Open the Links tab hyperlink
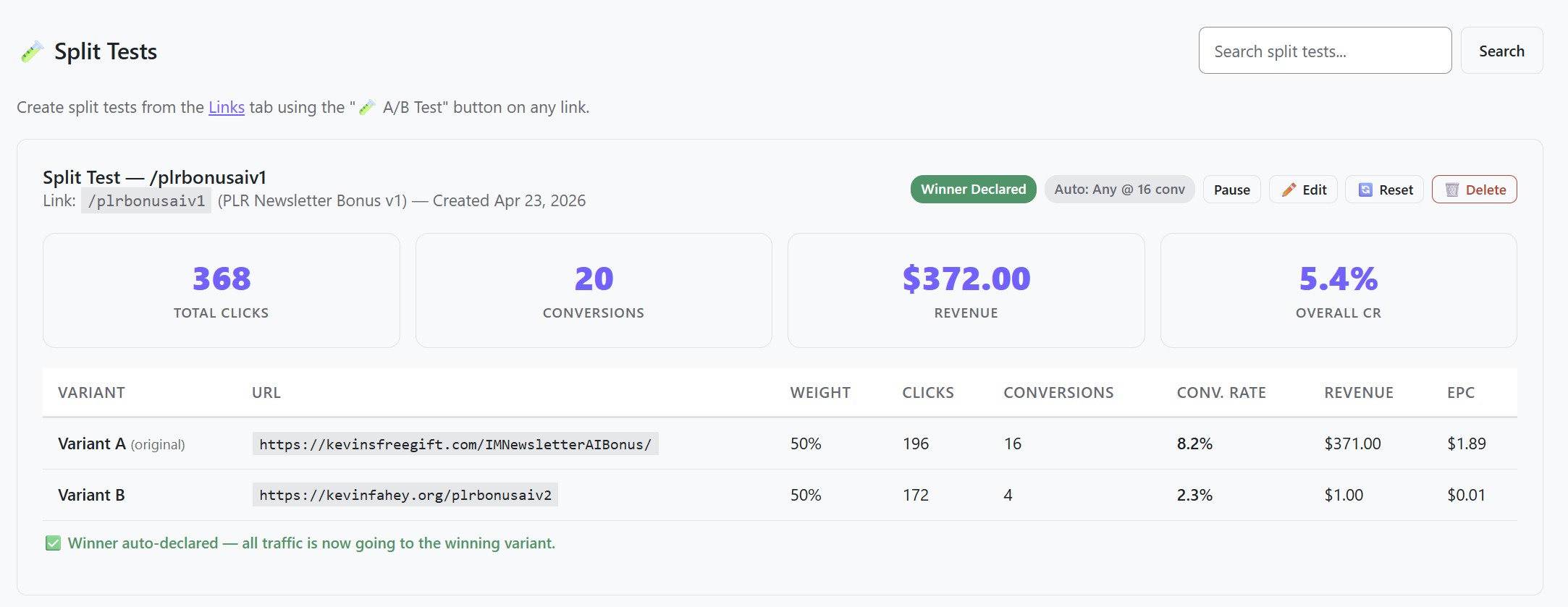 [227, 107]
